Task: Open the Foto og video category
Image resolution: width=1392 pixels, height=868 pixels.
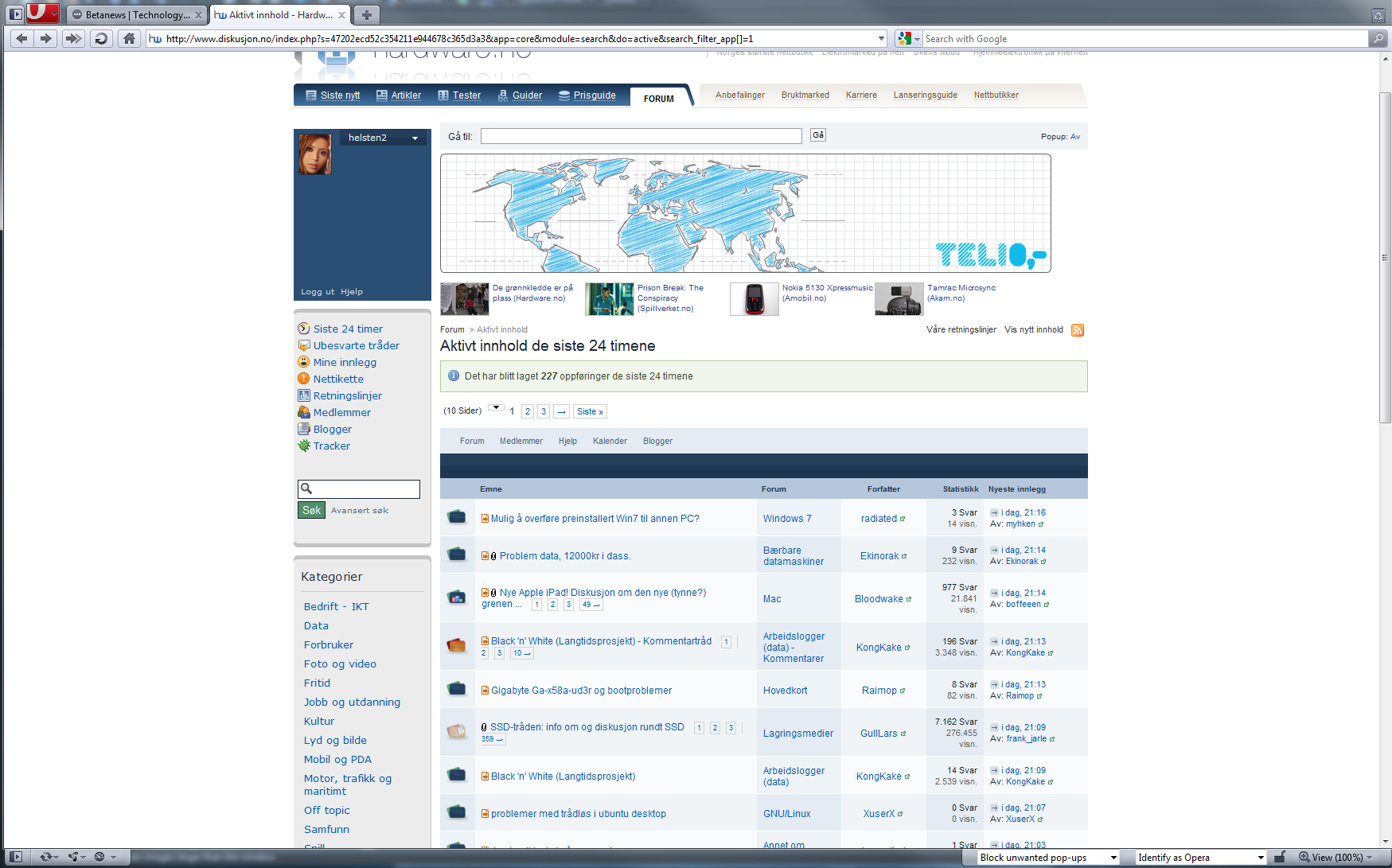Action: pyautogui.click(x=340, y=664)
